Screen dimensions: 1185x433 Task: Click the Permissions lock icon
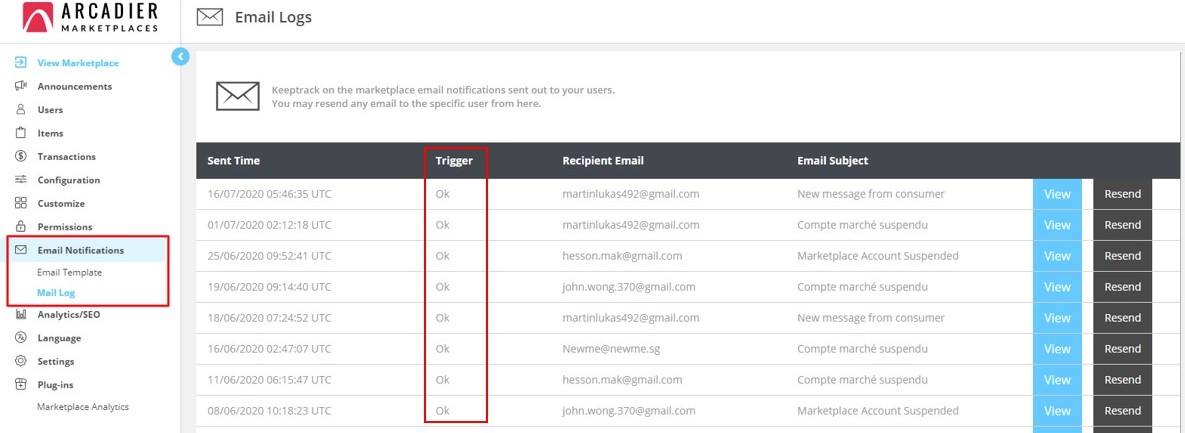click(21, 227)
